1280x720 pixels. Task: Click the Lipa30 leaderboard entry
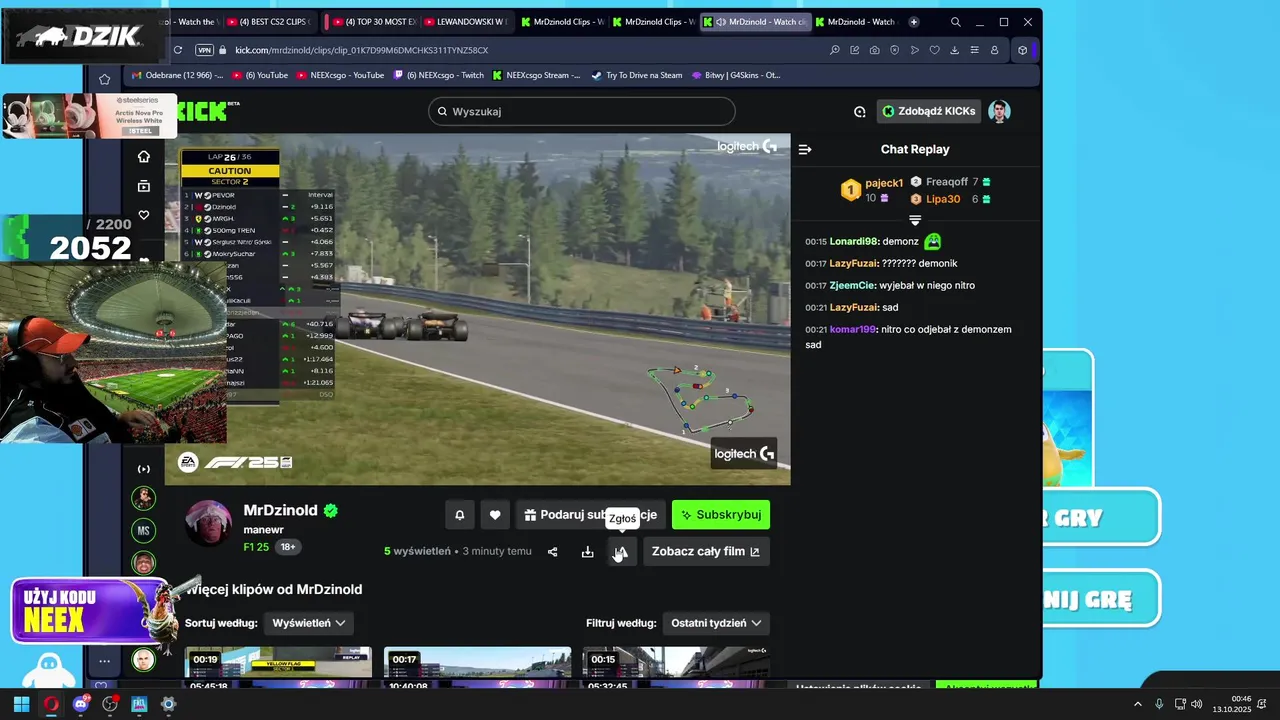949,199
